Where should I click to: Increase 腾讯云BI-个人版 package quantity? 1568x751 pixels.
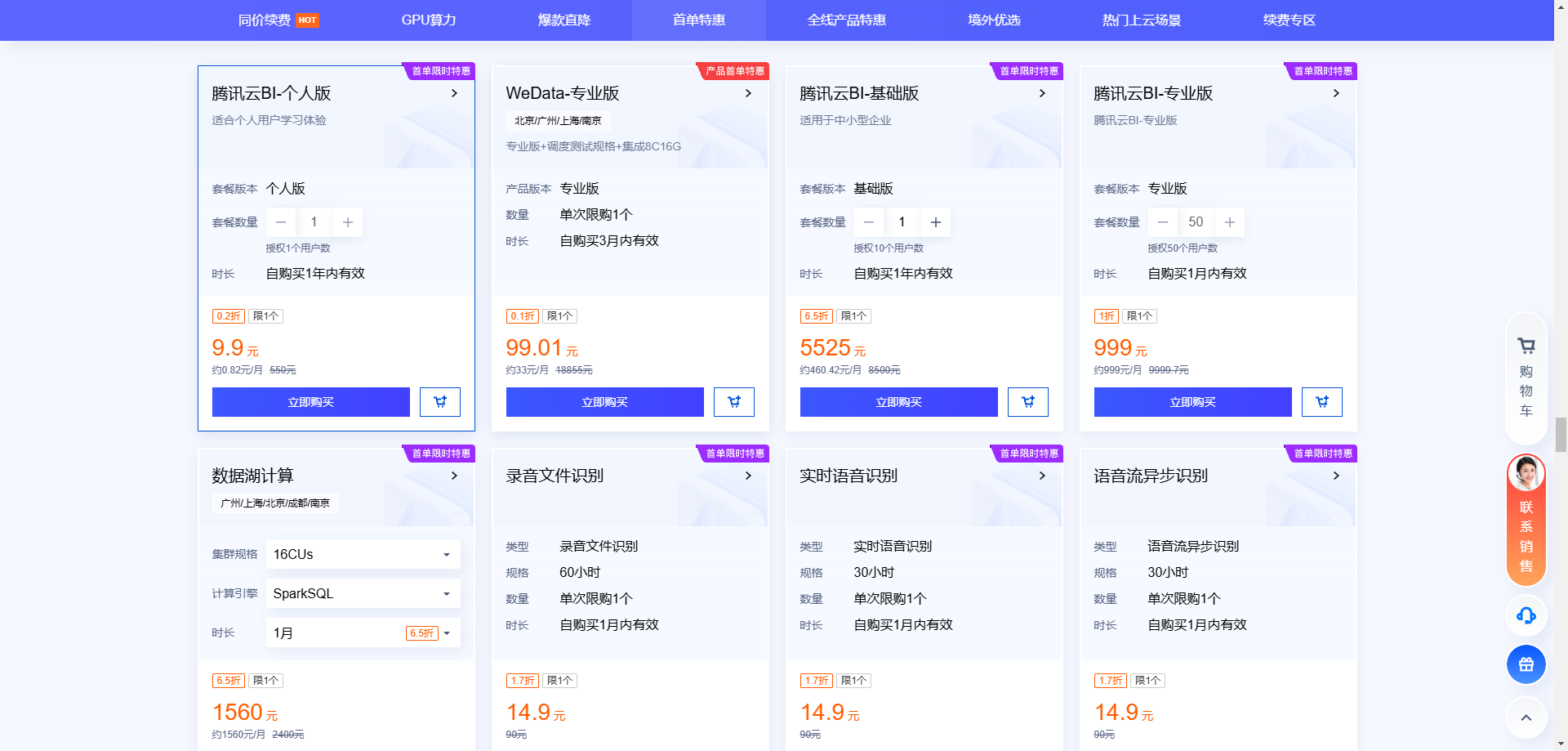(348, 222)
